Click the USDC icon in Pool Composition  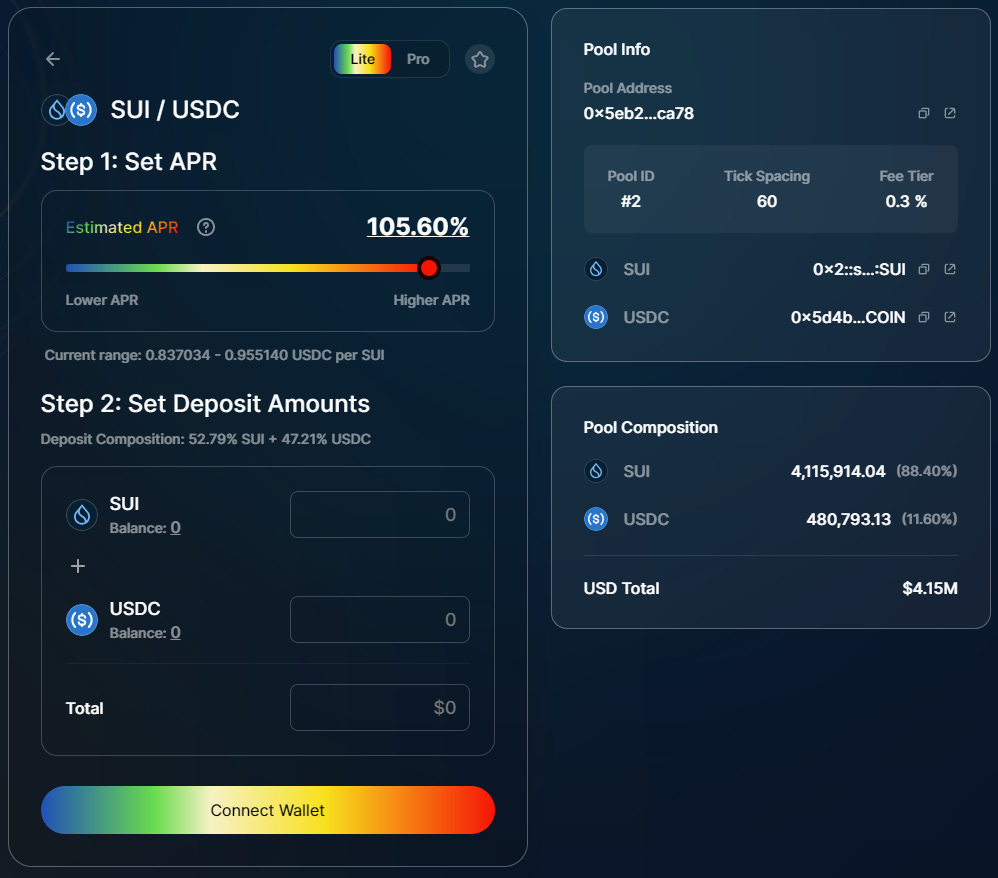click(x=596, y=519)
